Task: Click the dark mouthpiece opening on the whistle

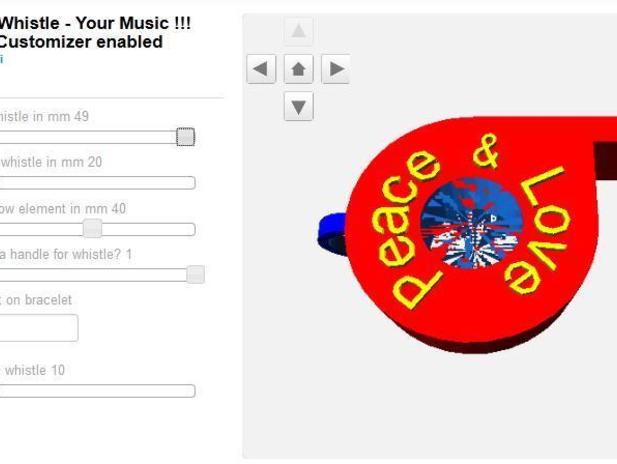Action: (x=605, y=160)
